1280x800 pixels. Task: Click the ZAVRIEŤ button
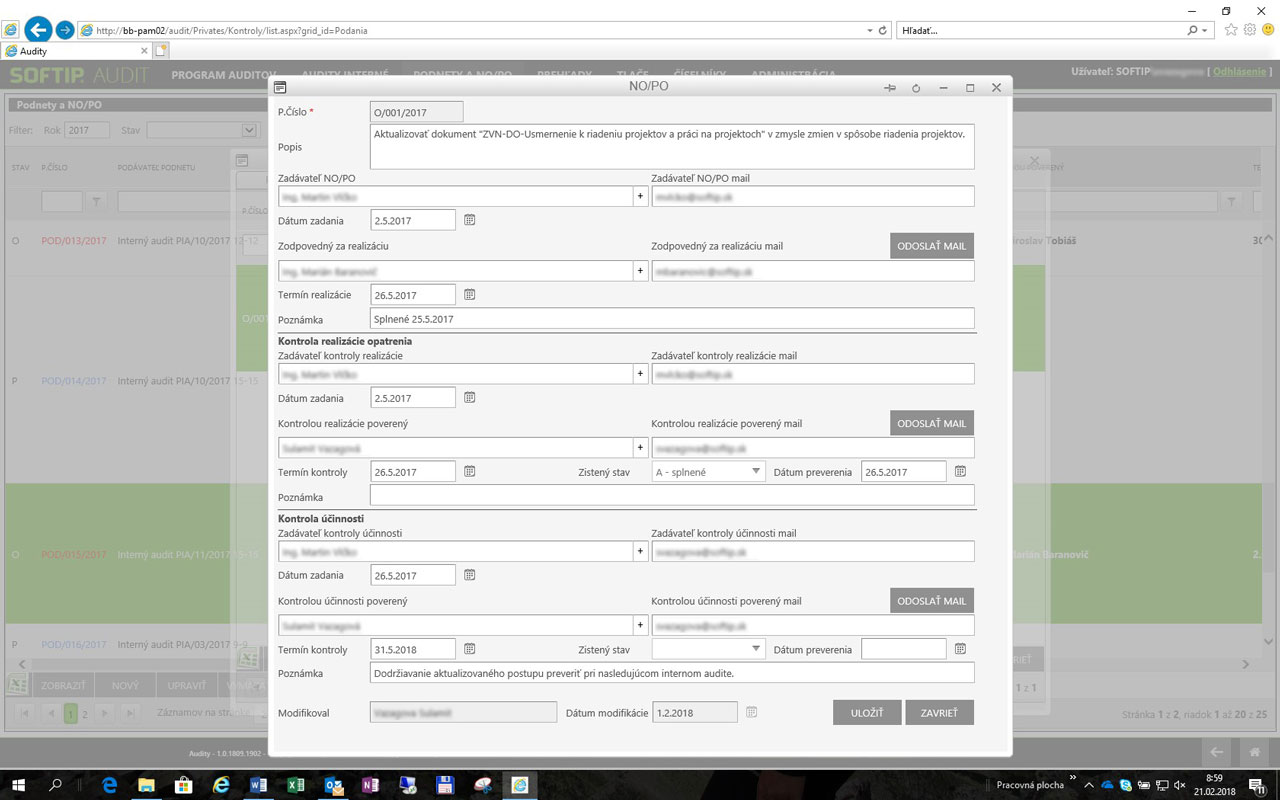coord(939,713)
